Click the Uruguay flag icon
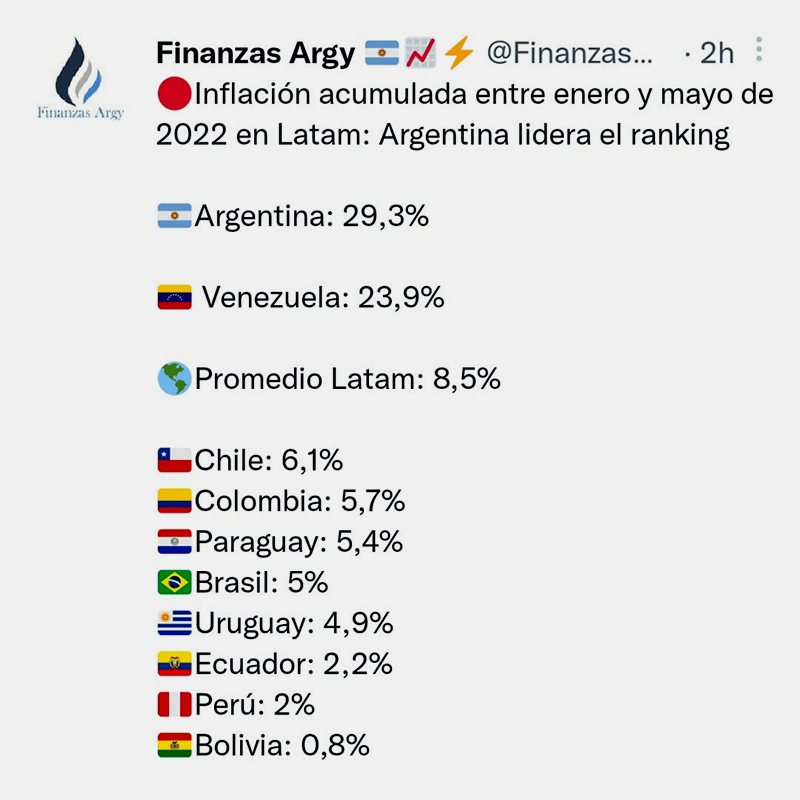This screenshot has width=800, height=800. pyautogui.click(x=175, y=623)
